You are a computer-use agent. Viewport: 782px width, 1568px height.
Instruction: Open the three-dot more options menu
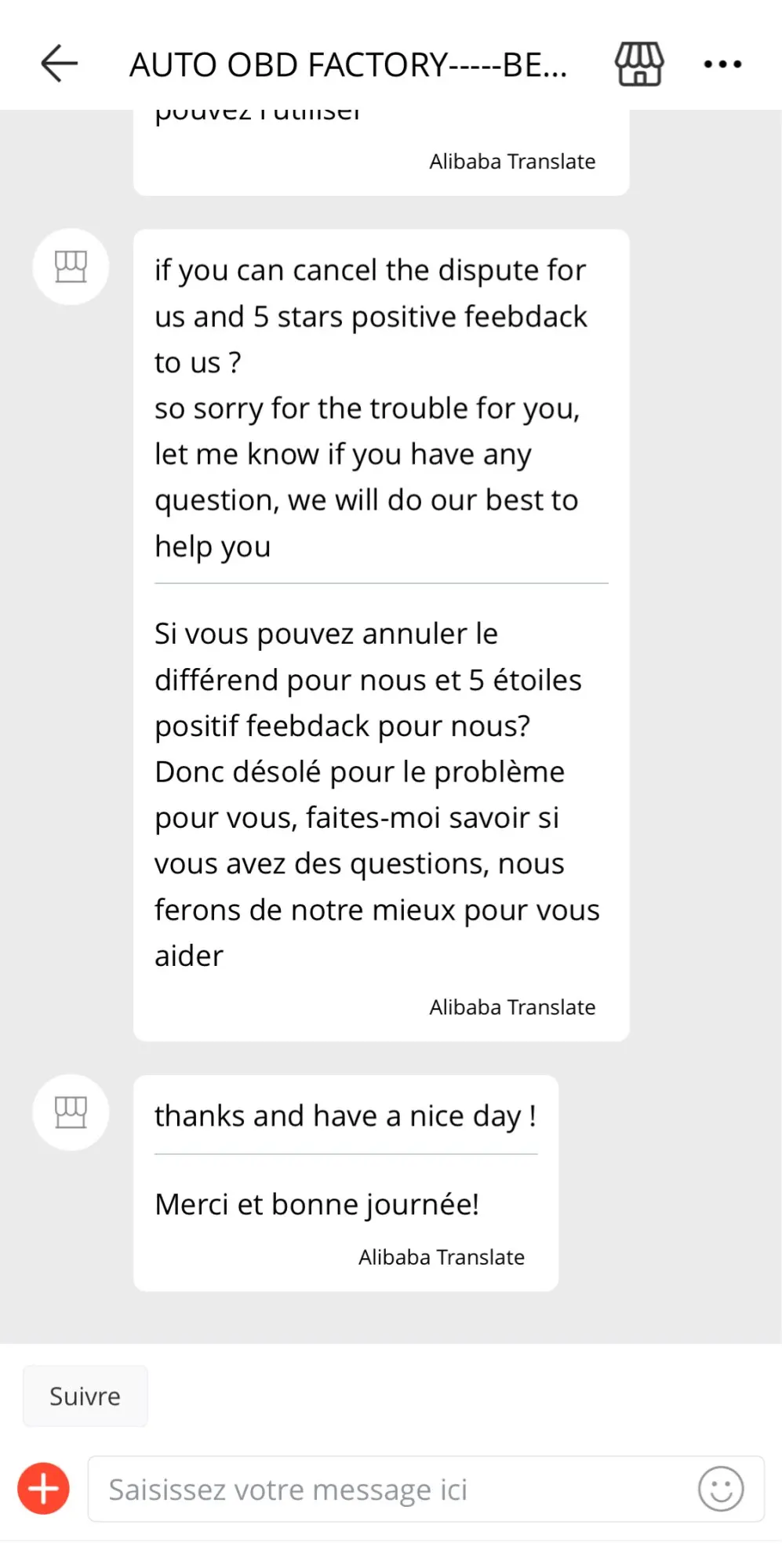[722, 64]
